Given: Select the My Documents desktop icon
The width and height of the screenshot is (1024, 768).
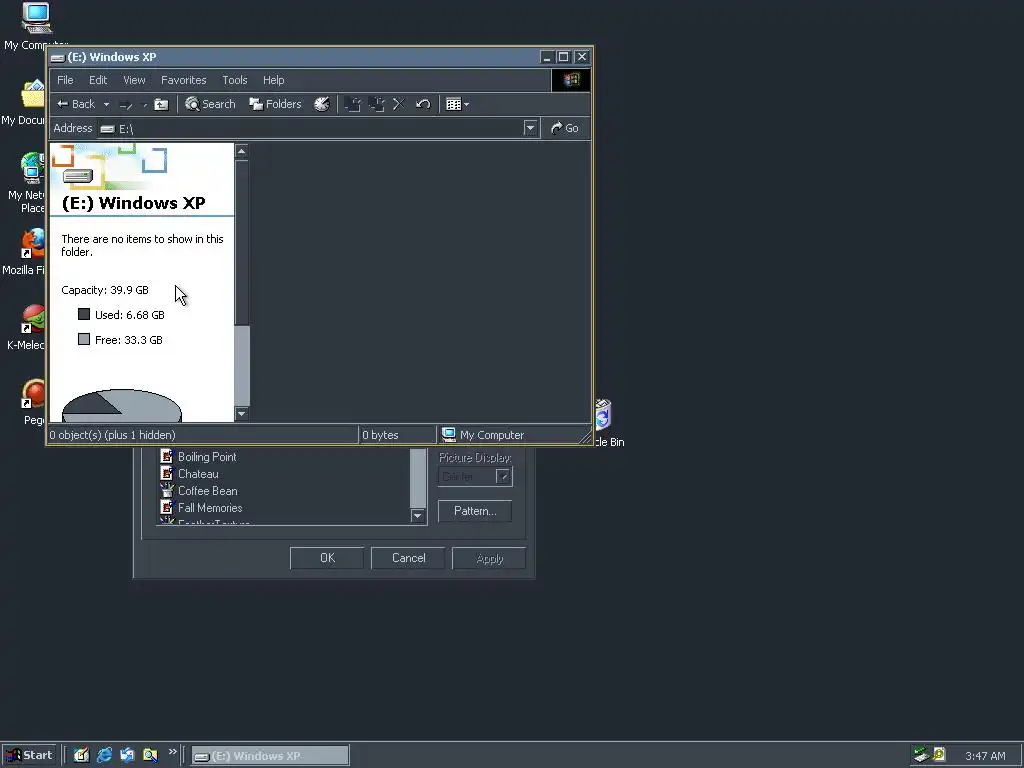Looking at the screenshot, I should coord(33,95).
